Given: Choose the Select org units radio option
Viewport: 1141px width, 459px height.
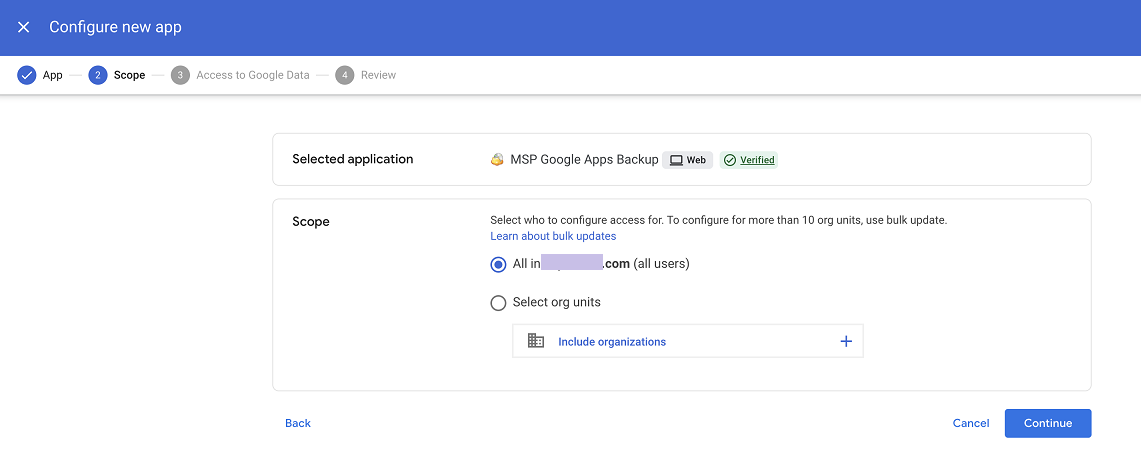Looking at the screenshot, I should 498,303.
